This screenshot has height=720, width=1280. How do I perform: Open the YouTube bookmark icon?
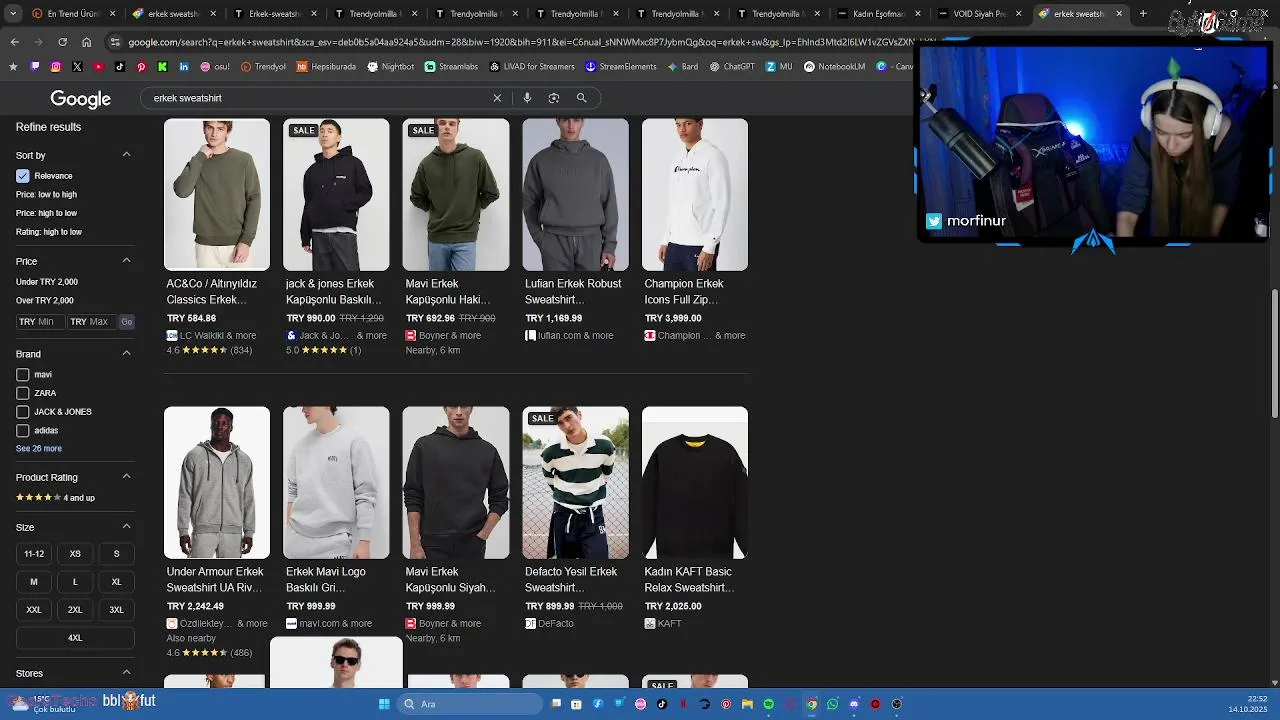(98, 67)
